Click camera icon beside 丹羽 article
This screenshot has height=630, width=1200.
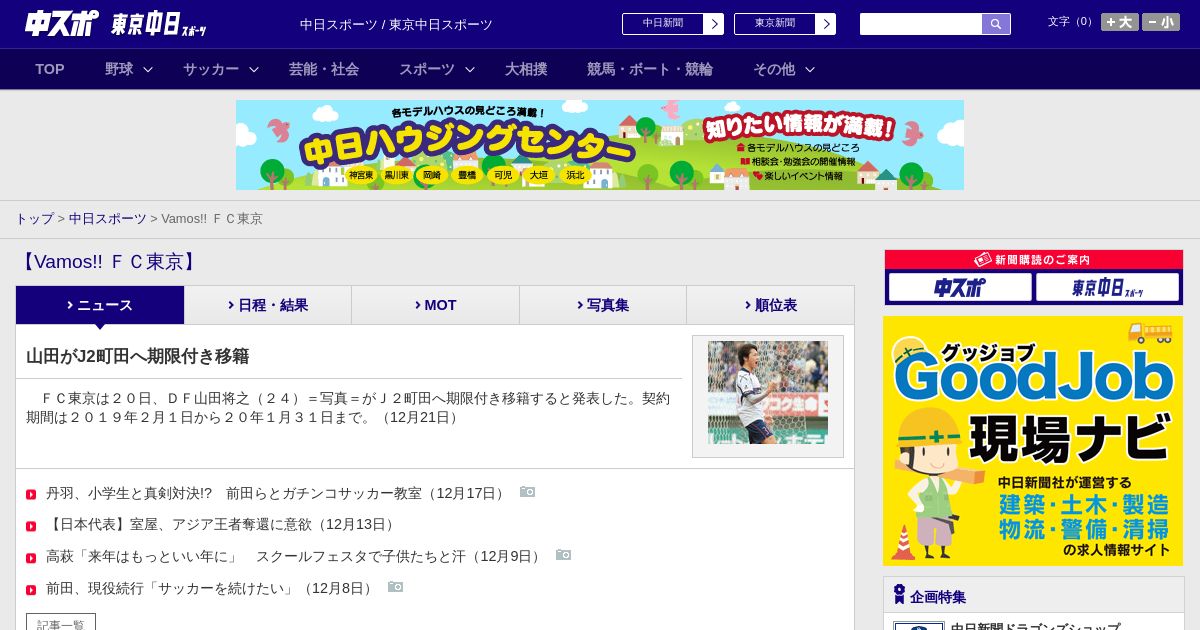click(x=527, y=492)
